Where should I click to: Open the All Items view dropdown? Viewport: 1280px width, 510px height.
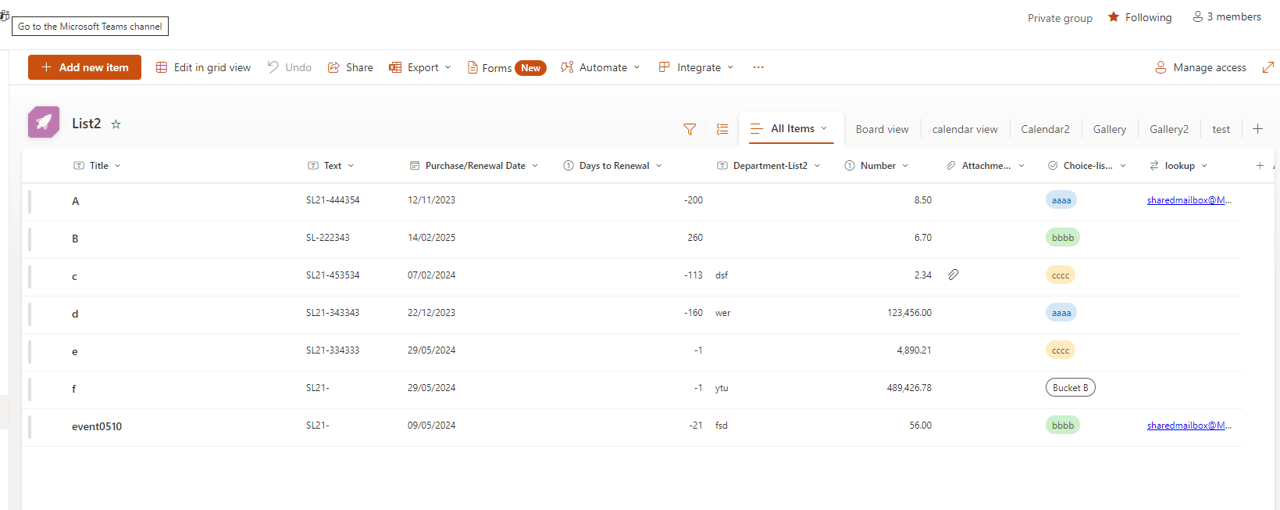(x=790, y=129)
